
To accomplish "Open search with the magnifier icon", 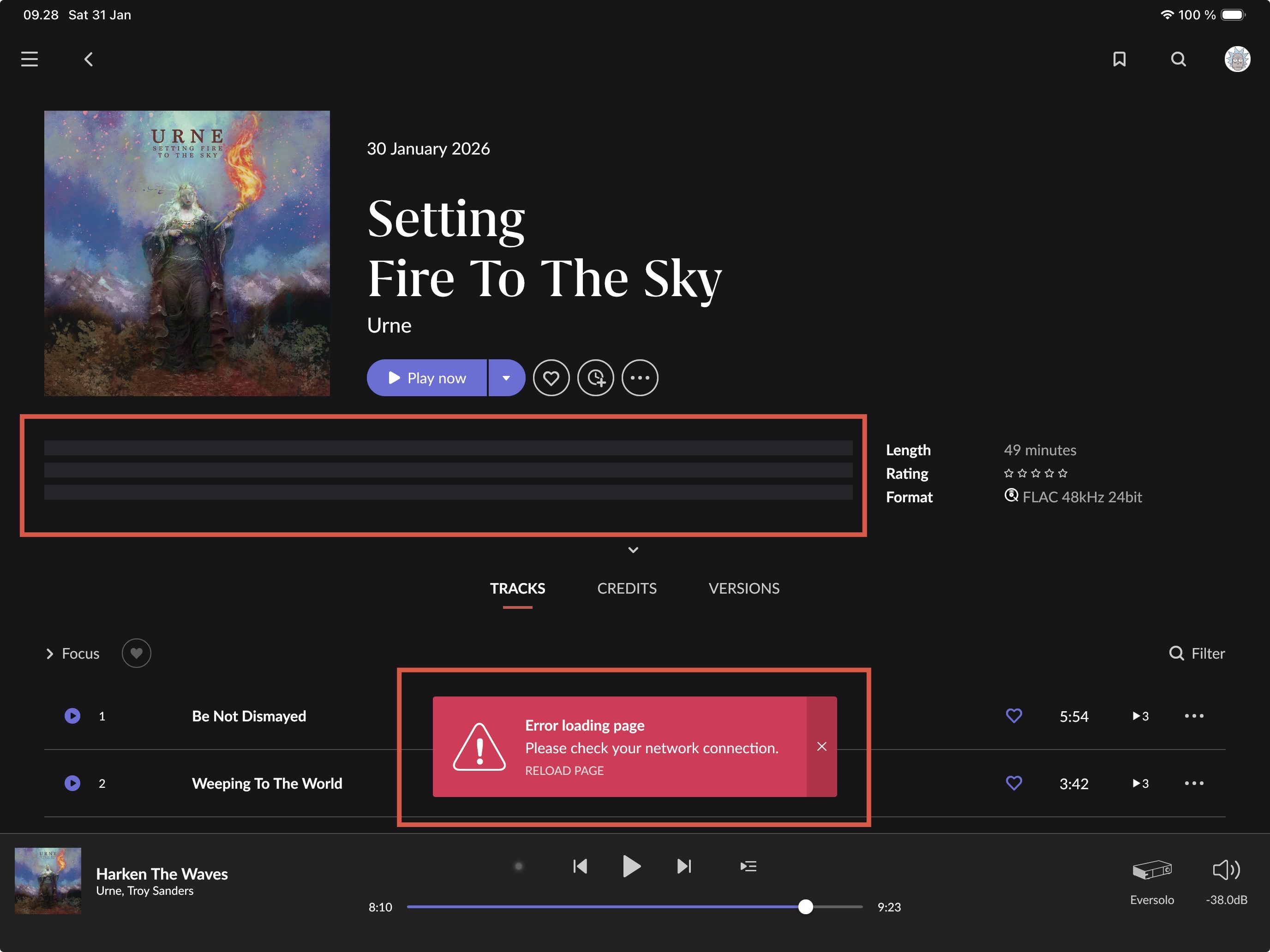I will [1178, 59].
